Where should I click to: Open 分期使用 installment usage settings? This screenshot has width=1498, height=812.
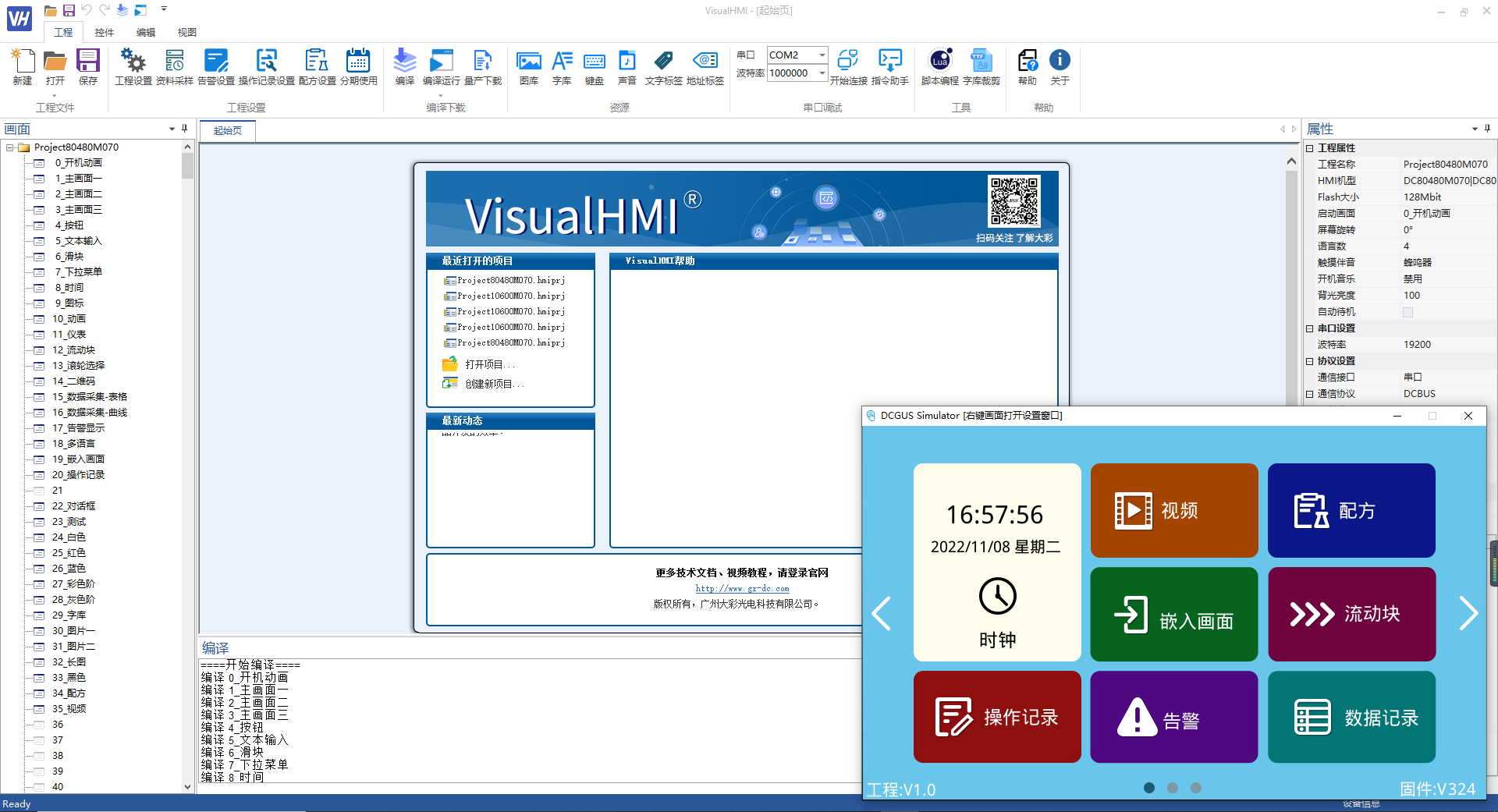click(x=359, y=66)
